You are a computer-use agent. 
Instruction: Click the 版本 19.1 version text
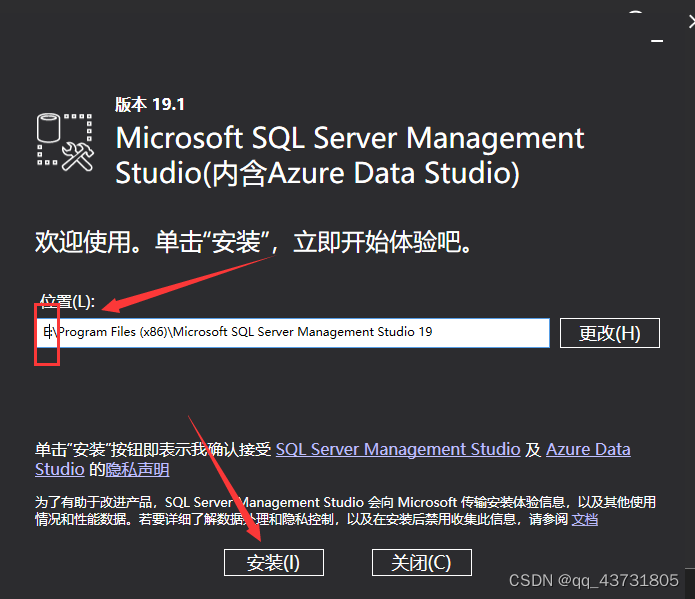pyautogui.click(x=149, y=104)
